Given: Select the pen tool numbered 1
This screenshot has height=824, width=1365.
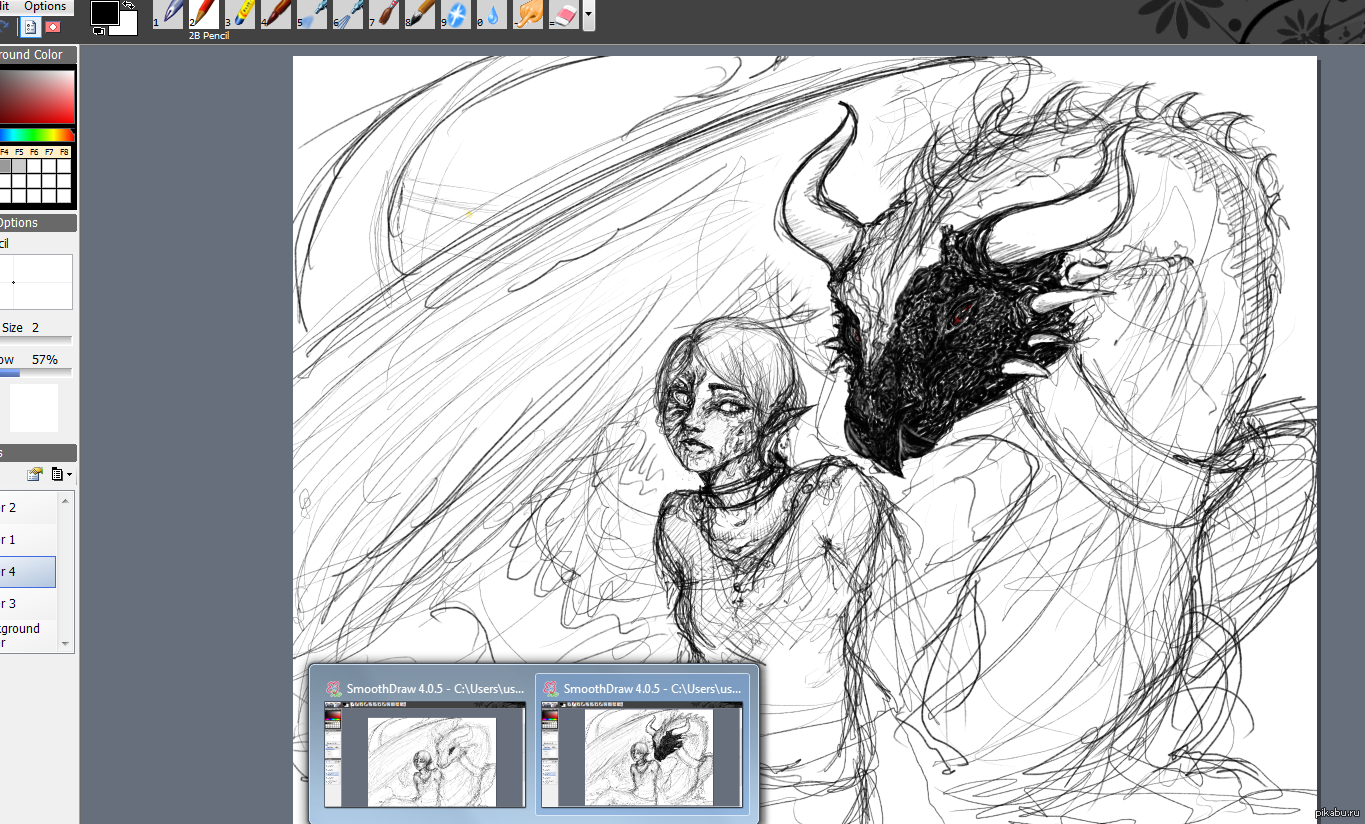Looking at the screenshot, I should 170,14.
